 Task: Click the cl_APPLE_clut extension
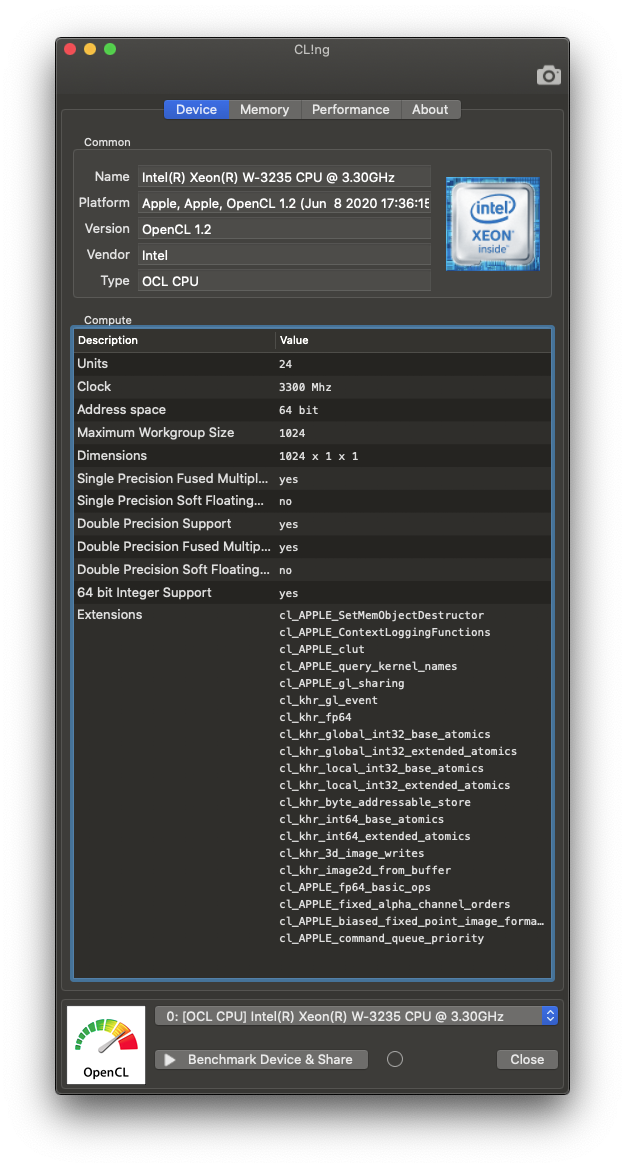point(322,650)
